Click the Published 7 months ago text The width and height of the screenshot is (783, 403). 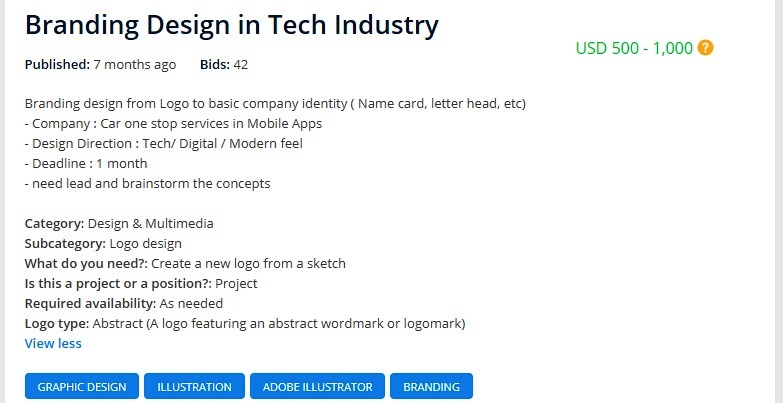(100, 65)
